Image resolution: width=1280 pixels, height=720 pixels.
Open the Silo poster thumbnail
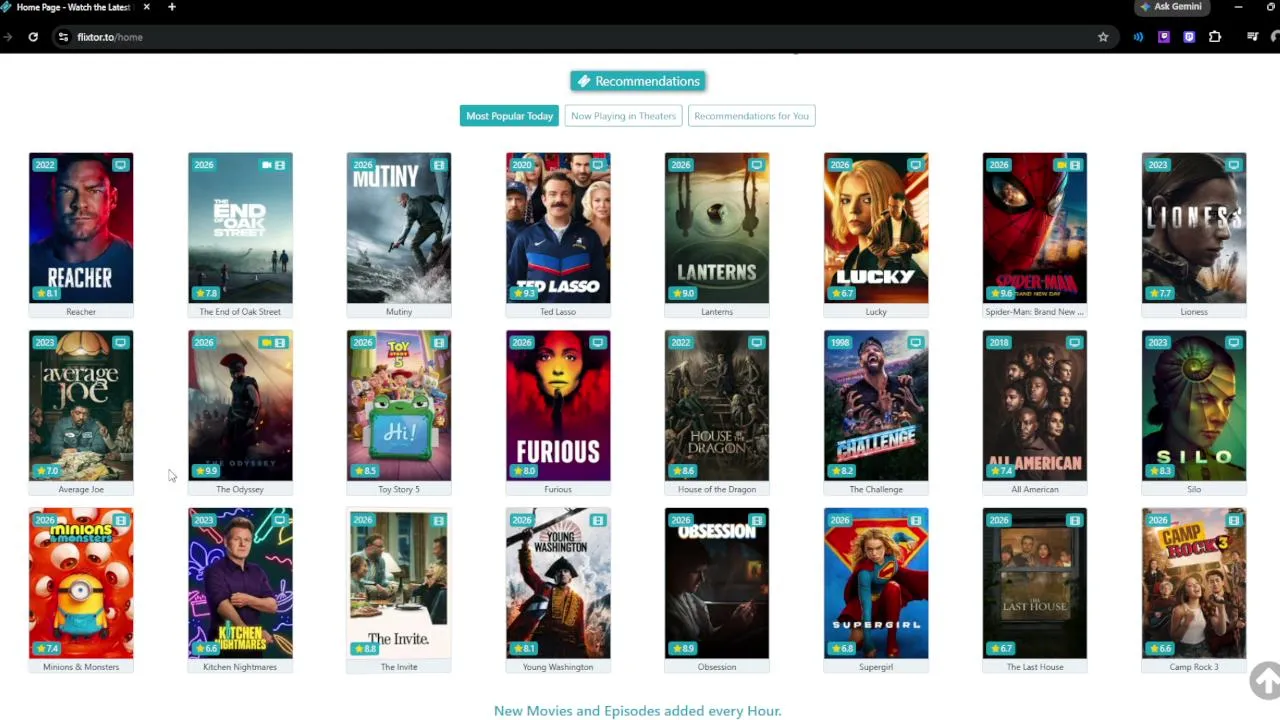click(1194, 406)
